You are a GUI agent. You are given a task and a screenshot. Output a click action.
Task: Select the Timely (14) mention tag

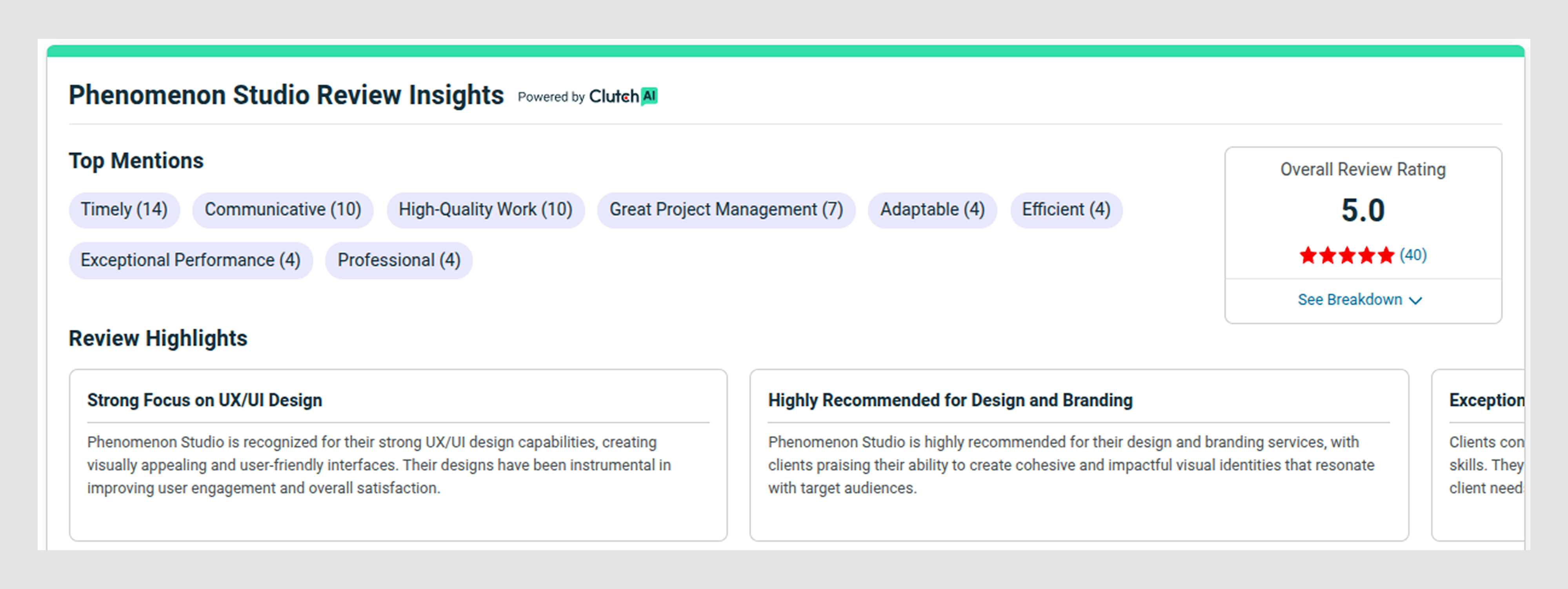(x=124, y=210)
